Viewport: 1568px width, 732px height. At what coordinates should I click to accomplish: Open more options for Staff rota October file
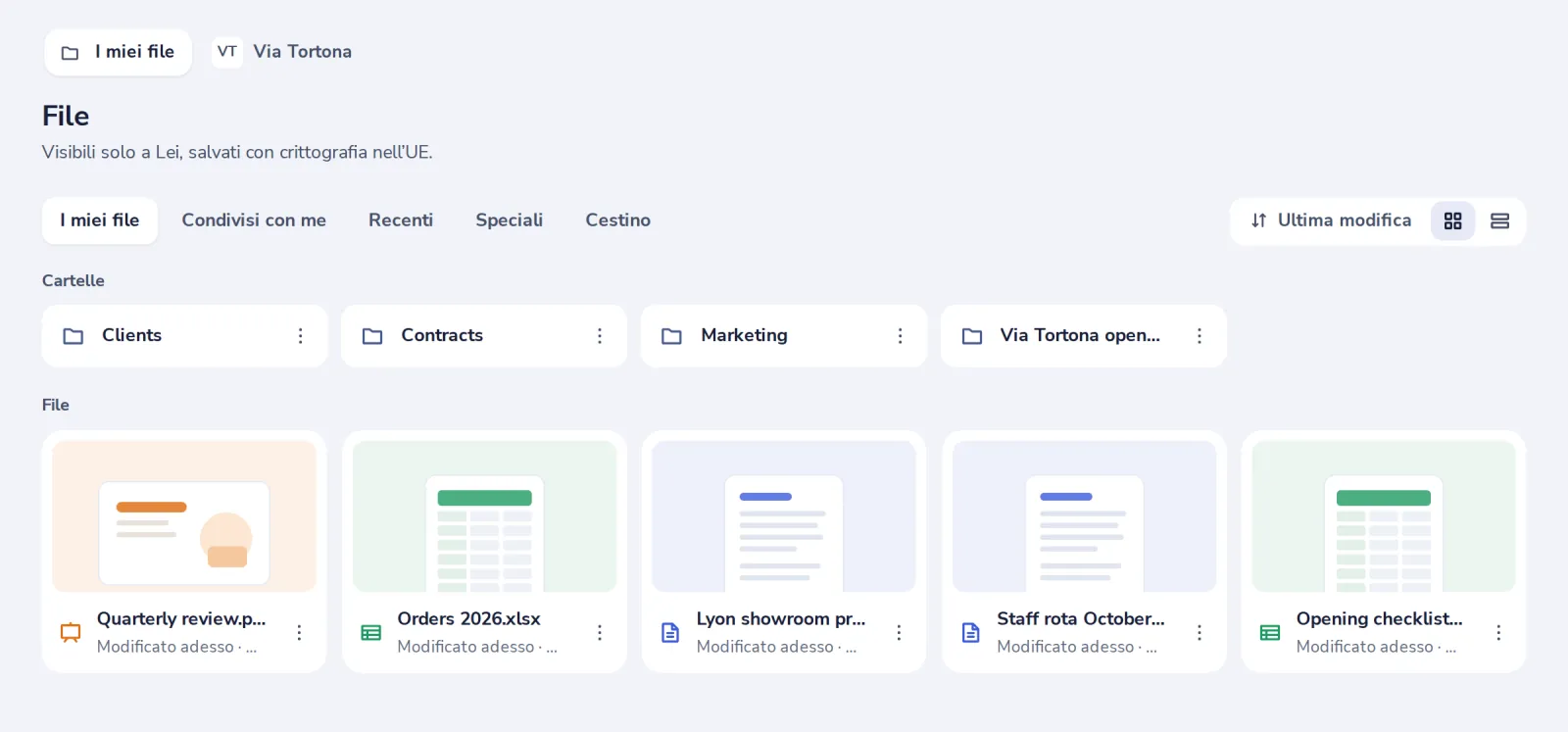(x=1199, y=633)
